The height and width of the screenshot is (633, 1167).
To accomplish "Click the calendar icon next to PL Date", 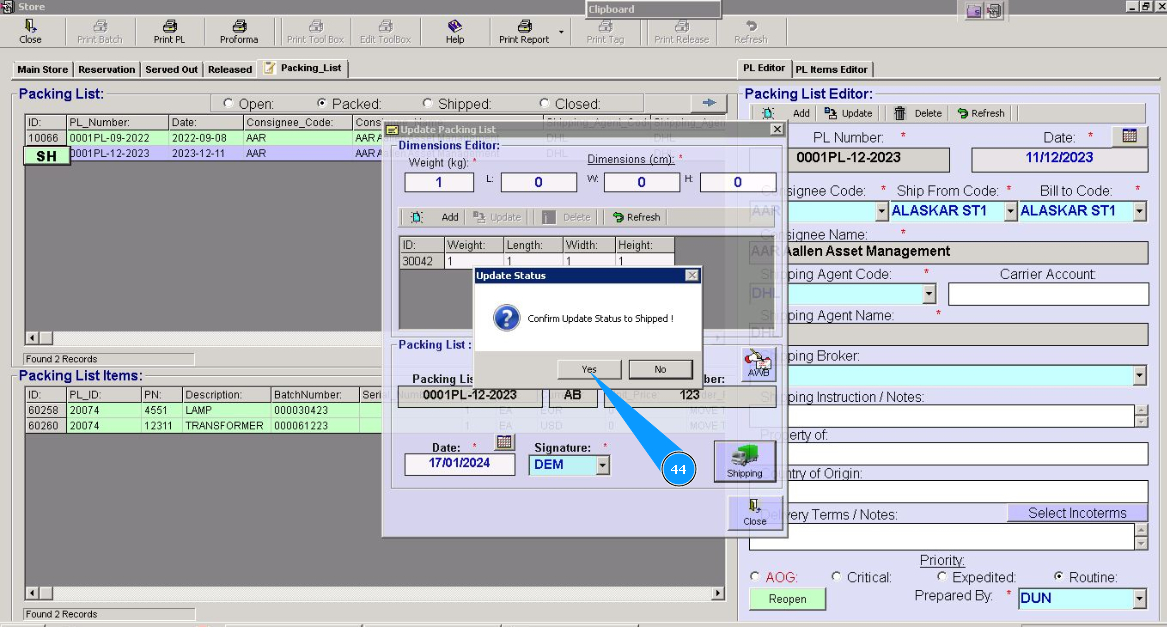I will [1129, 136].
